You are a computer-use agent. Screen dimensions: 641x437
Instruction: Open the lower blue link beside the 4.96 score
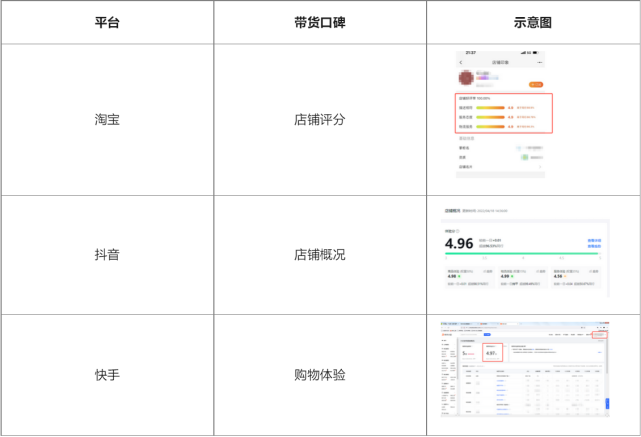click(594, 246)
